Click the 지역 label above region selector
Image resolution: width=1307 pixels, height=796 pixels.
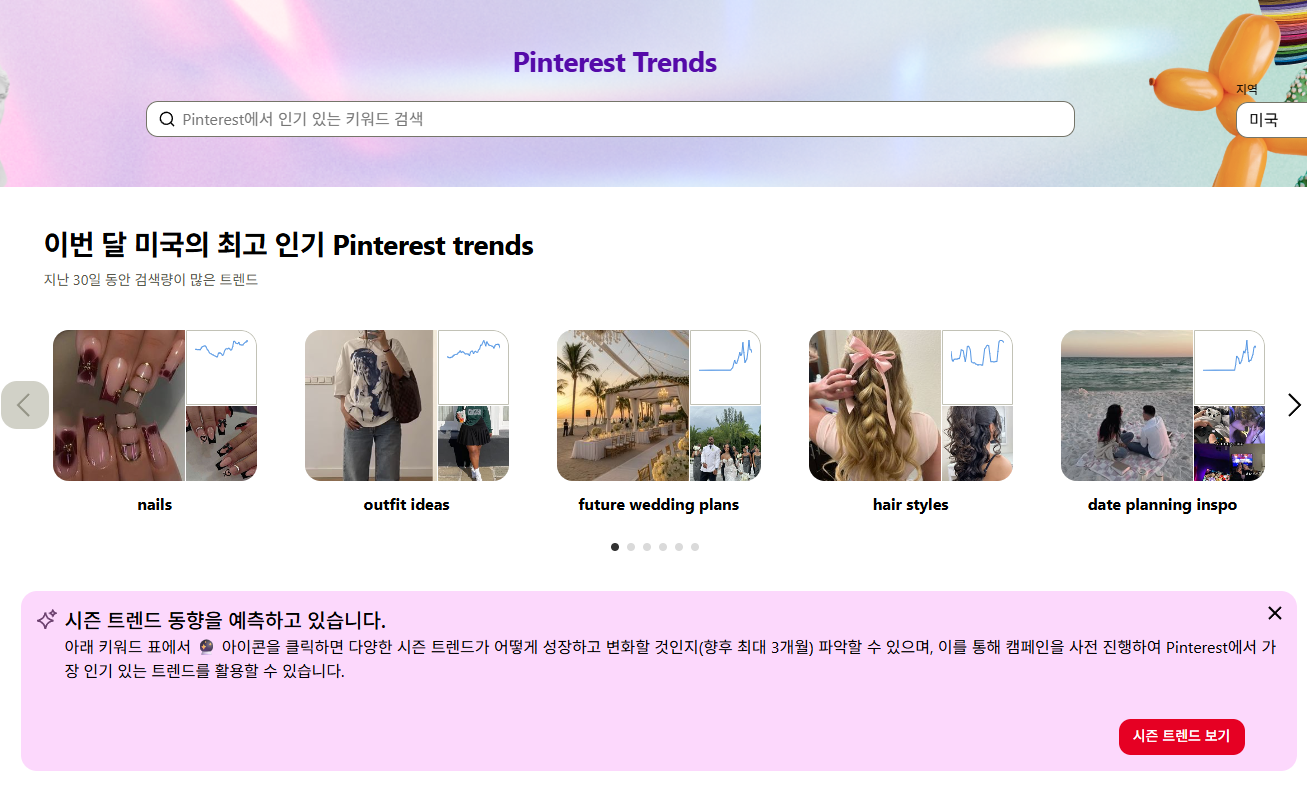[1247, 90]
